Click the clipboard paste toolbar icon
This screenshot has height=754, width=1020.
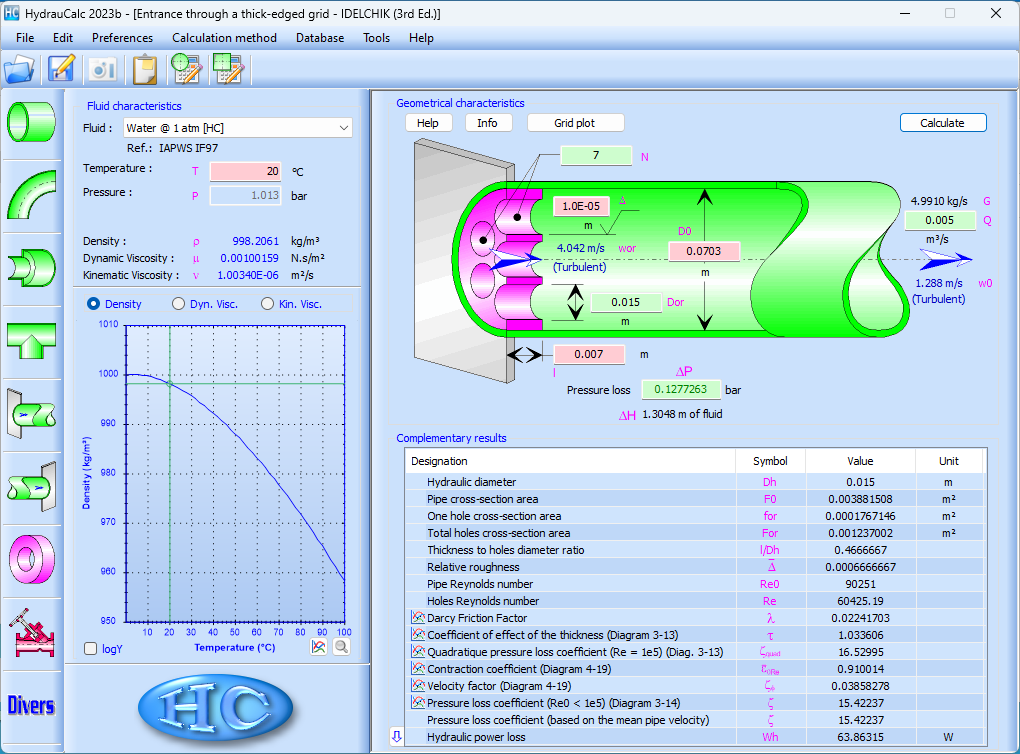tap(145, 69)
